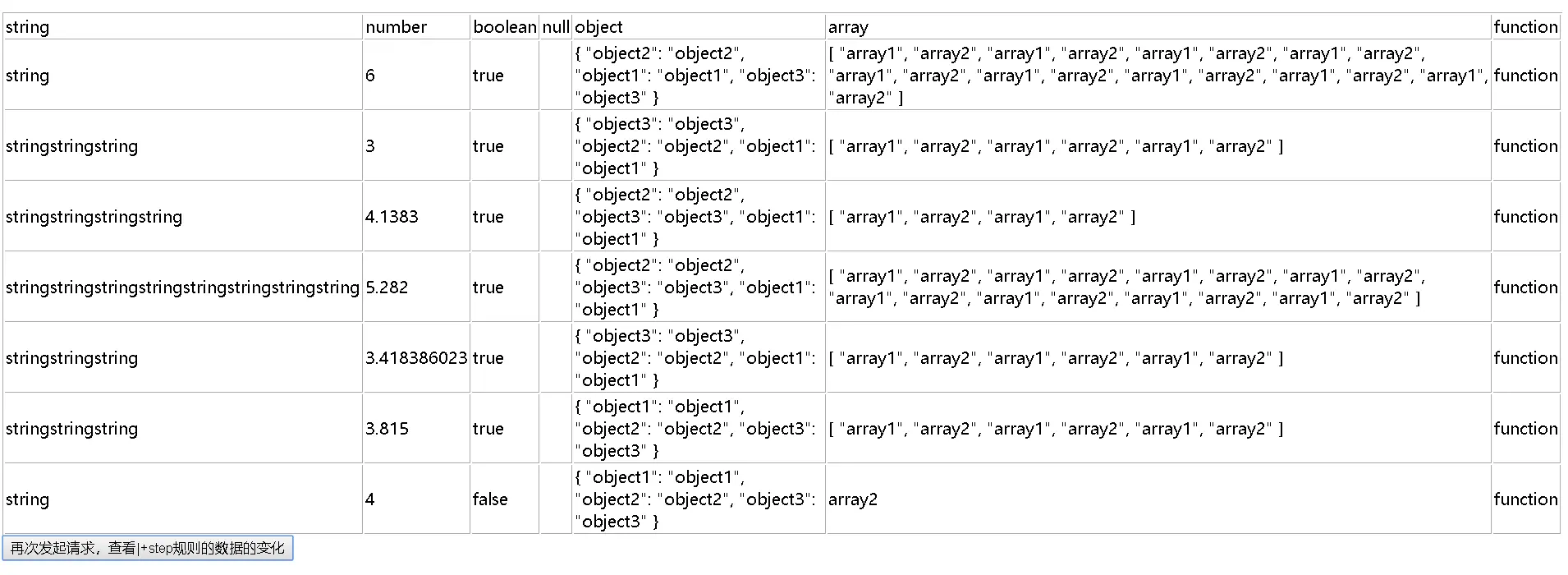The width and height of the screenshot is (1568, 575).
Task: Click the 'null' column header
Action: pyautogui.click(x=556, y=26)
